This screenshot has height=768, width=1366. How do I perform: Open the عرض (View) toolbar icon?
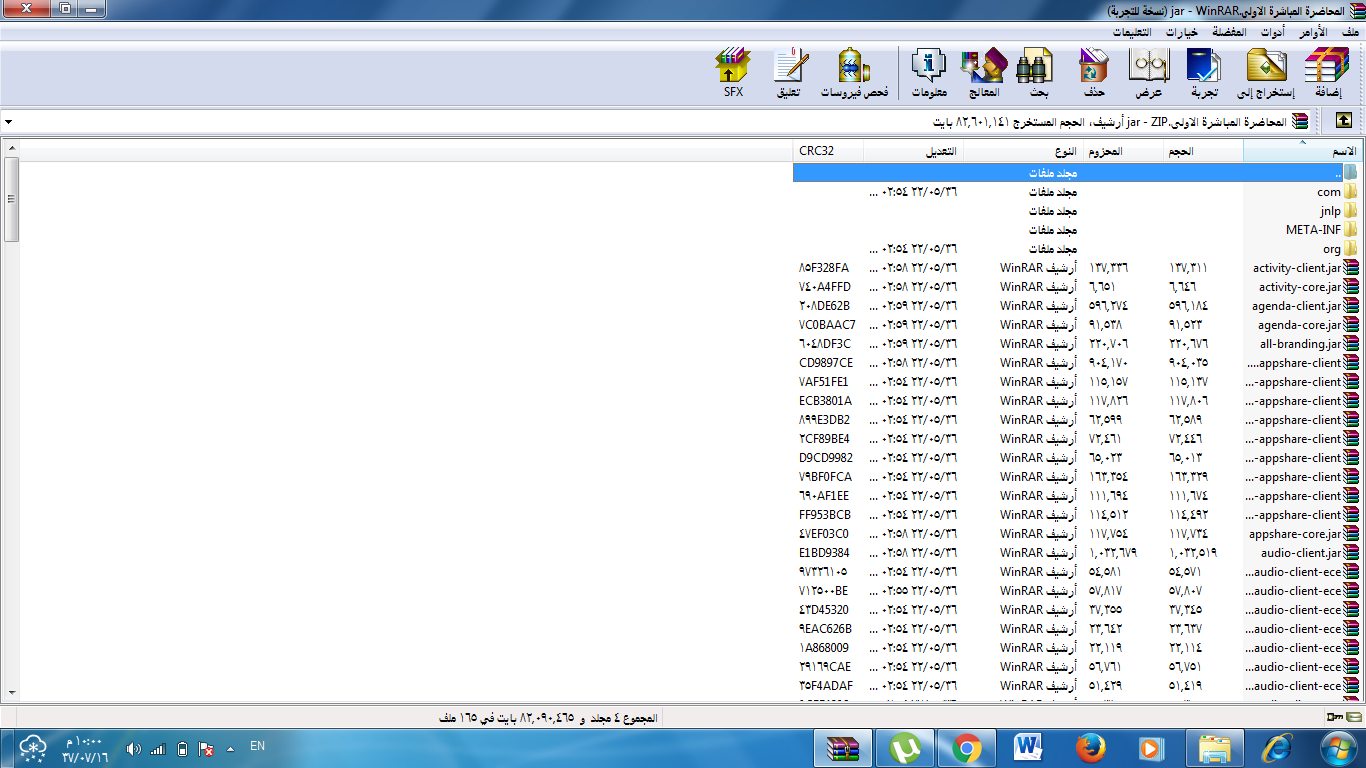tap(1148, 73)
